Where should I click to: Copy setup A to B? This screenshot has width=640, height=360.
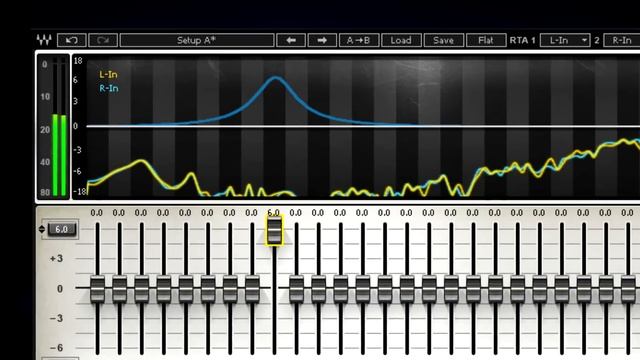(x=359, y=40)
